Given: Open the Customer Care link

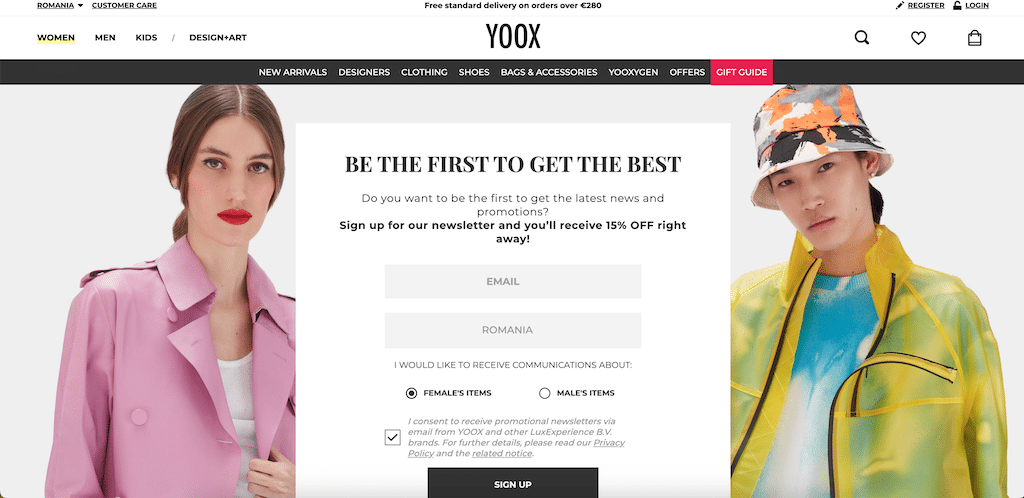Looking at the screenshot, I should click(x=124, y=5).
